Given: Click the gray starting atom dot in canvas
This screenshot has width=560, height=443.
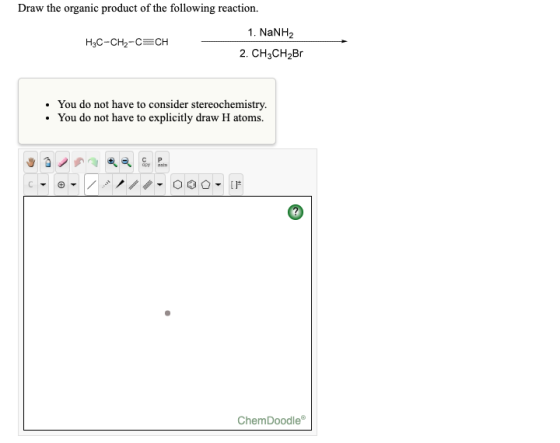Looking at the screenshot, I should click(168, 313).
